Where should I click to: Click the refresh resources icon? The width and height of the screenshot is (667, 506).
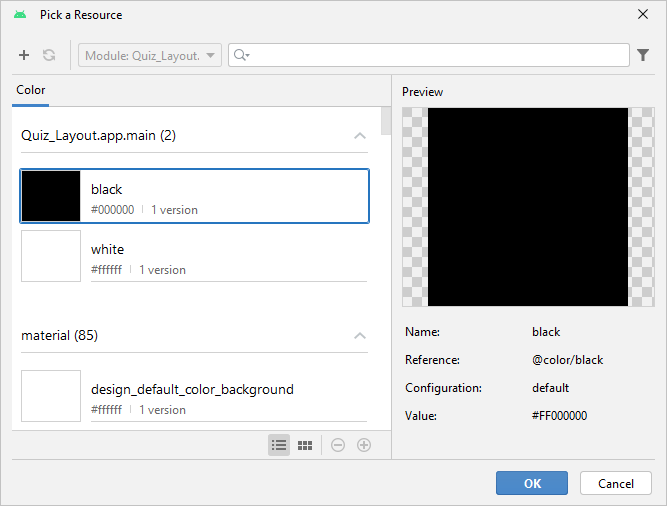[49, 56]
